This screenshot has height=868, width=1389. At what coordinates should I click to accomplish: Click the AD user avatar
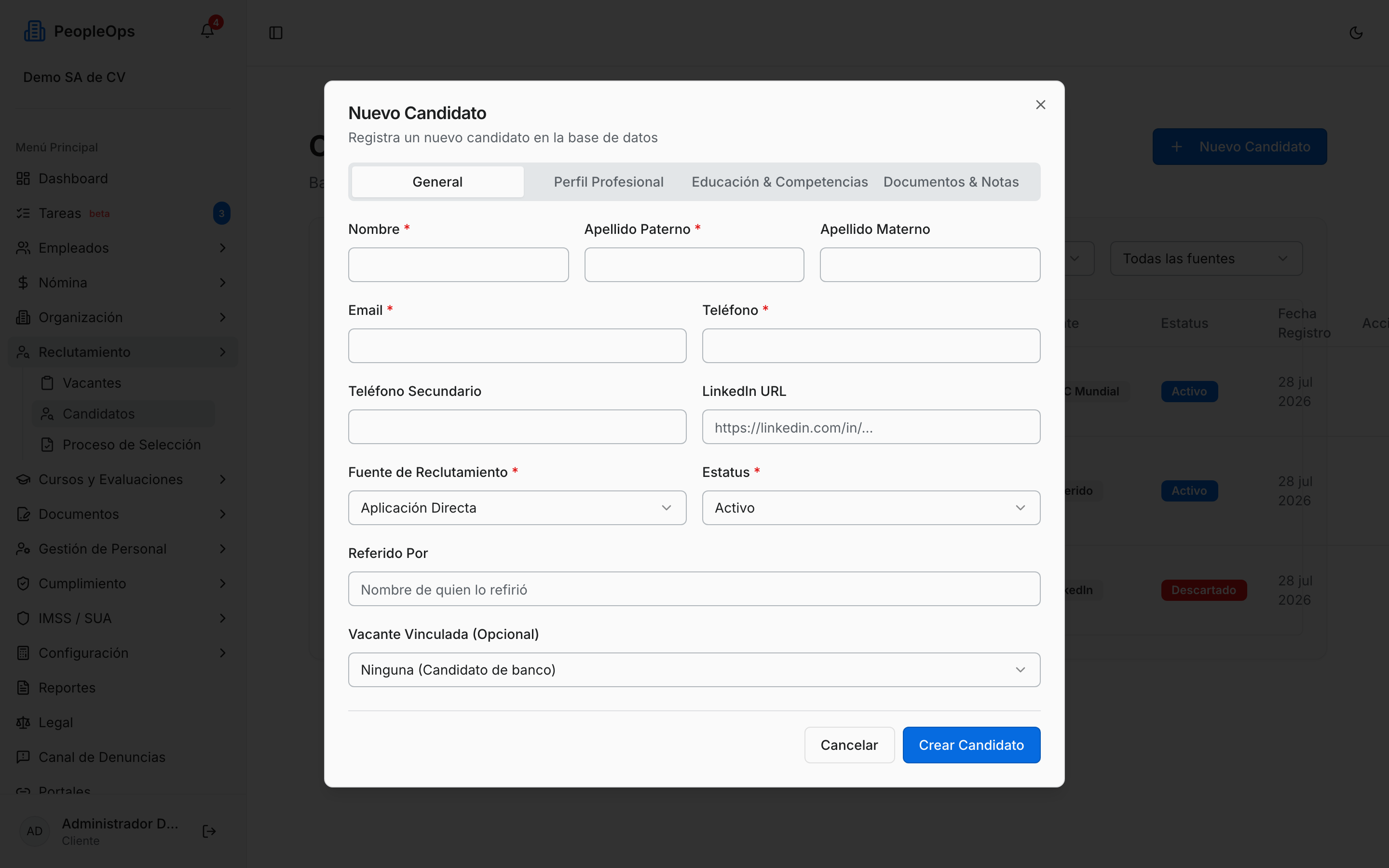tap(34, 831)
